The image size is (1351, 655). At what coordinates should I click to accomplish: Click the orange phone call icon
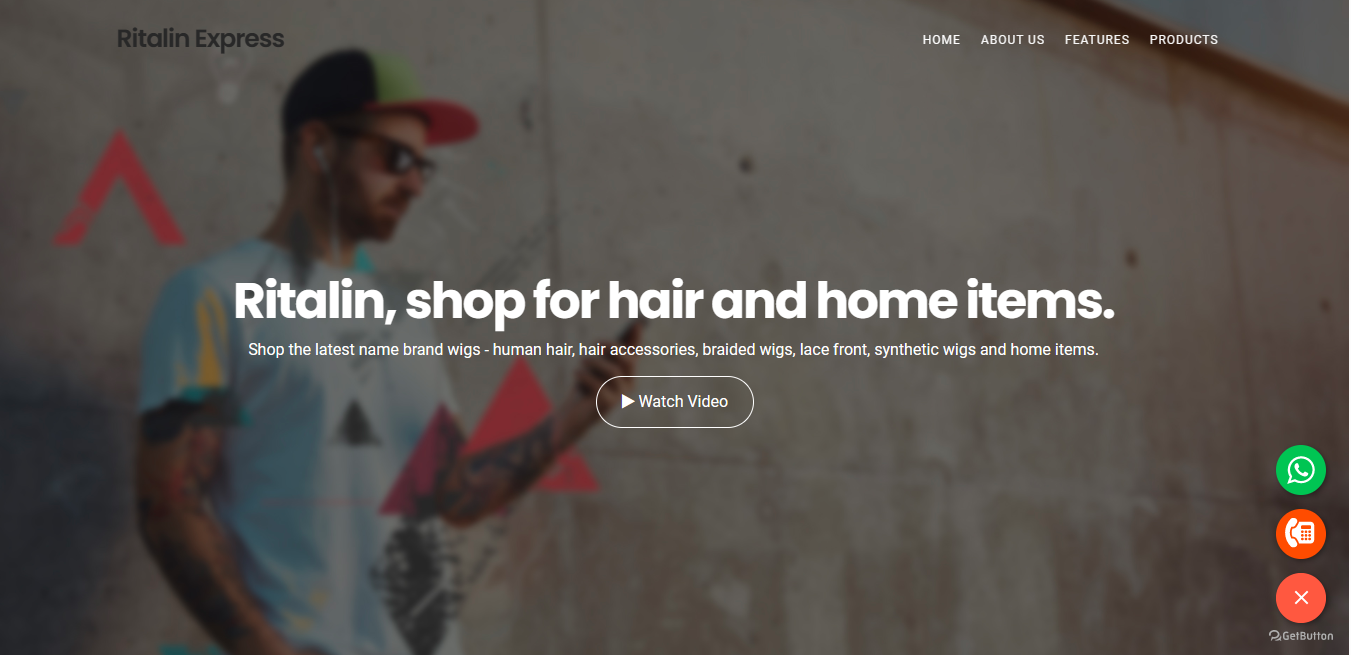[x=1300, y=534]
